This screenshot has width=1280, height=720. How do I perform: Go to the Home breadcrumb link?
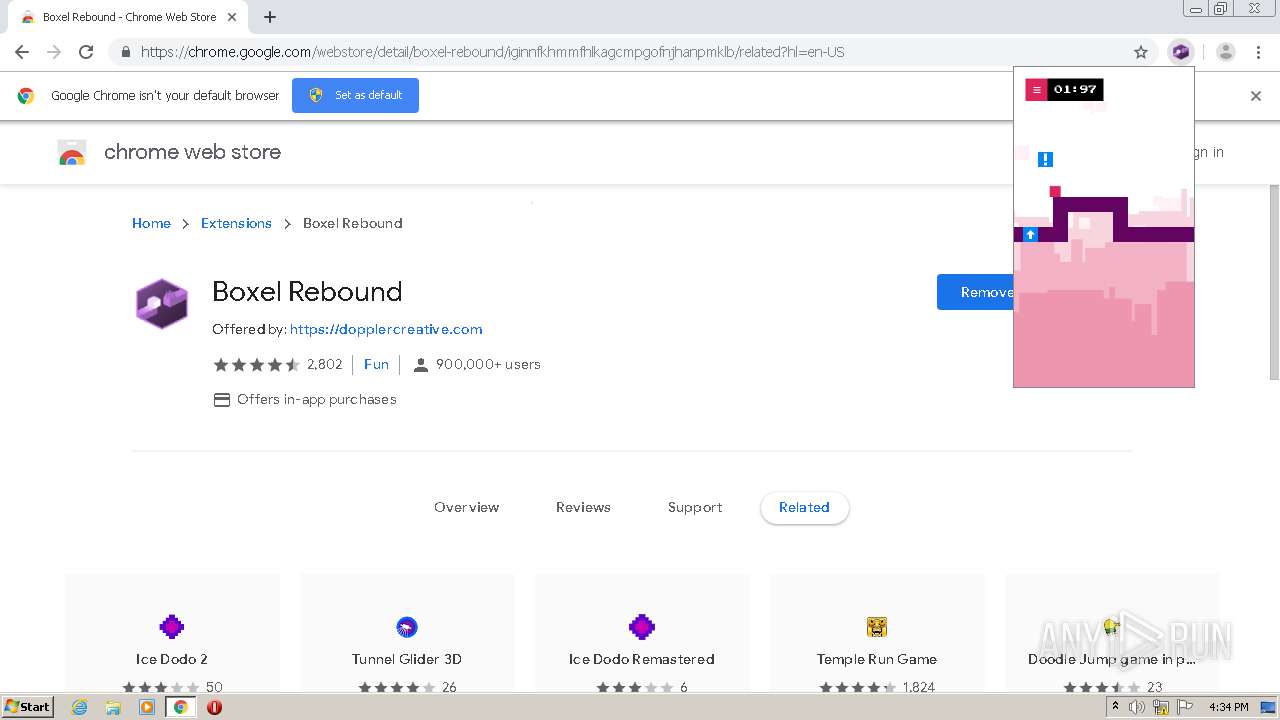[151, 223]
